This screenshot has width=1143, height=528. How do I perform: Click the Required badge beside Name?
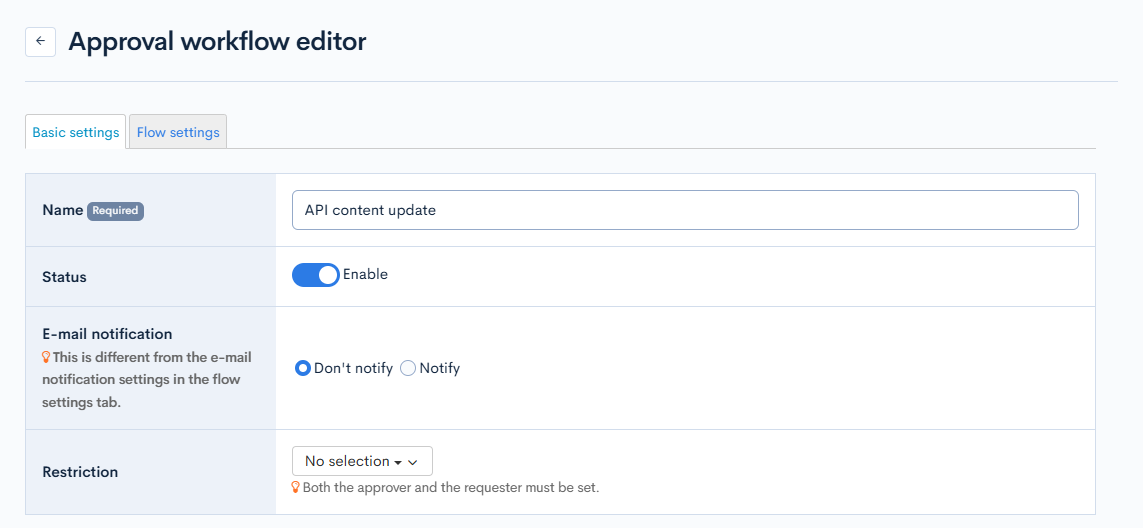pos(115,211)
